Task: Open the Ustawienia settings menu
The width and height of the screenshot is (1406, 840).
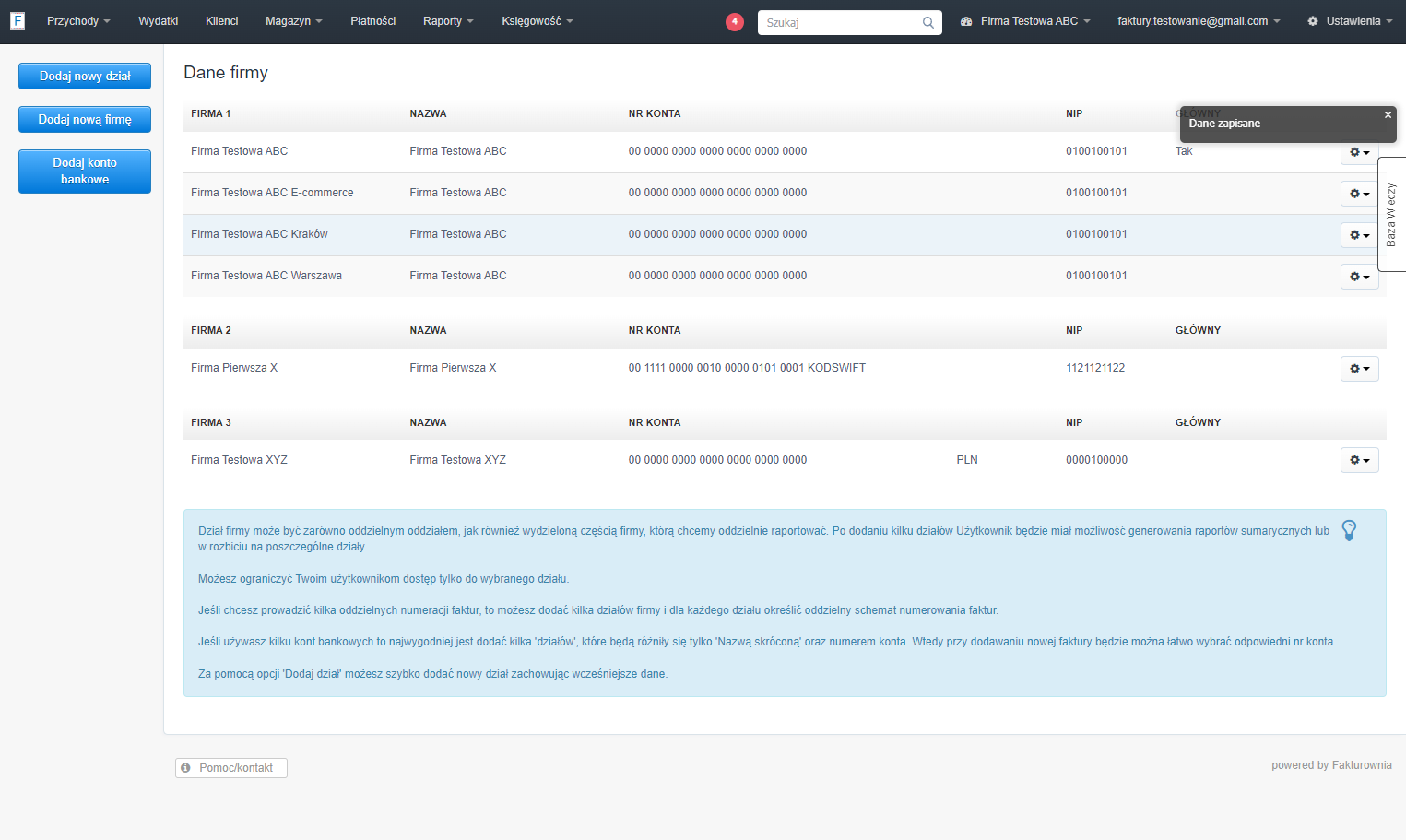Action: click(x=1350, y=21)
